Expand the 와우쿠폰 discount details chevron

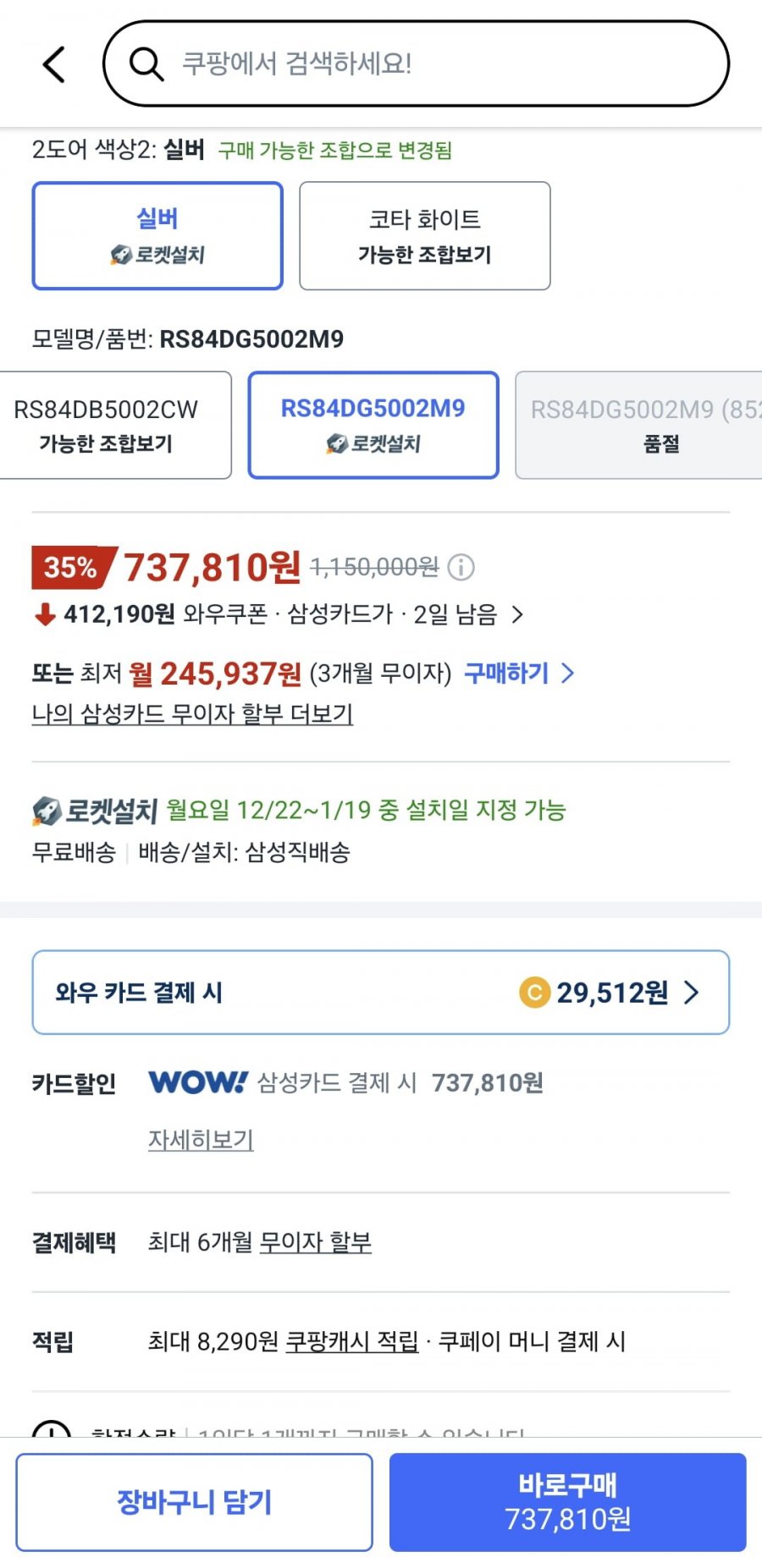point(518,614)
